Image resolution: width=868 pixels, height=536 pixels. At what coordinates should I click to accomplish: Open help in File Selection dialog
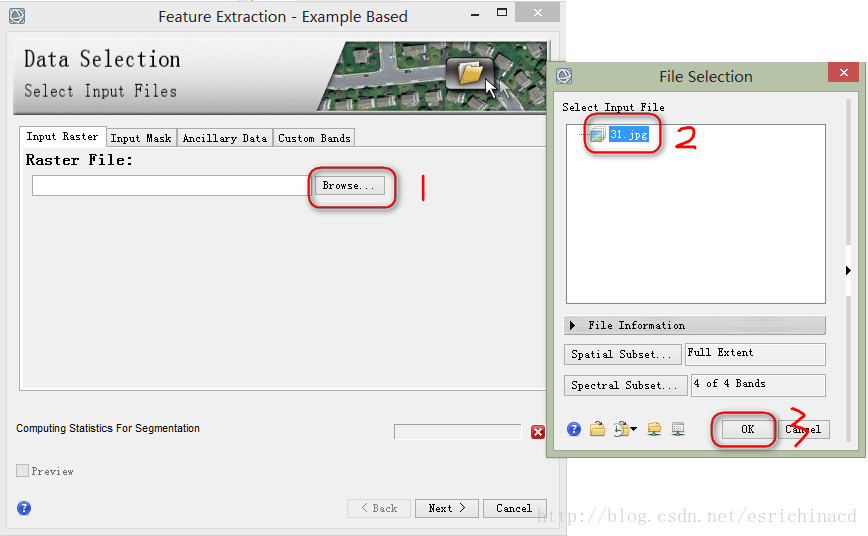574,429
